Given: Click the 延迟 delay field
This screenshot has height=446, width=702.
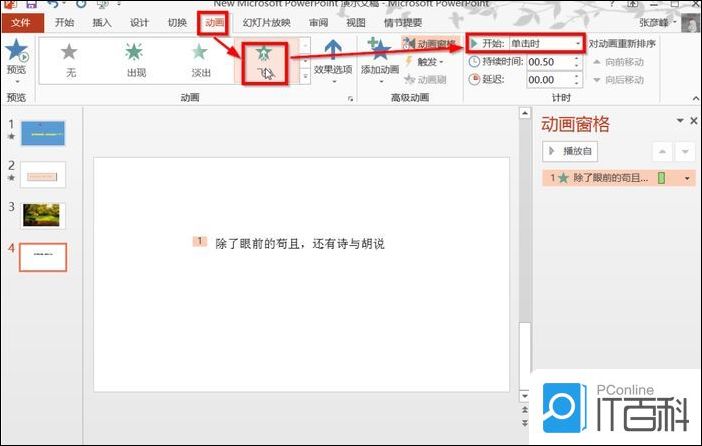Looking at the screenshot, I should tap(549, 80).
